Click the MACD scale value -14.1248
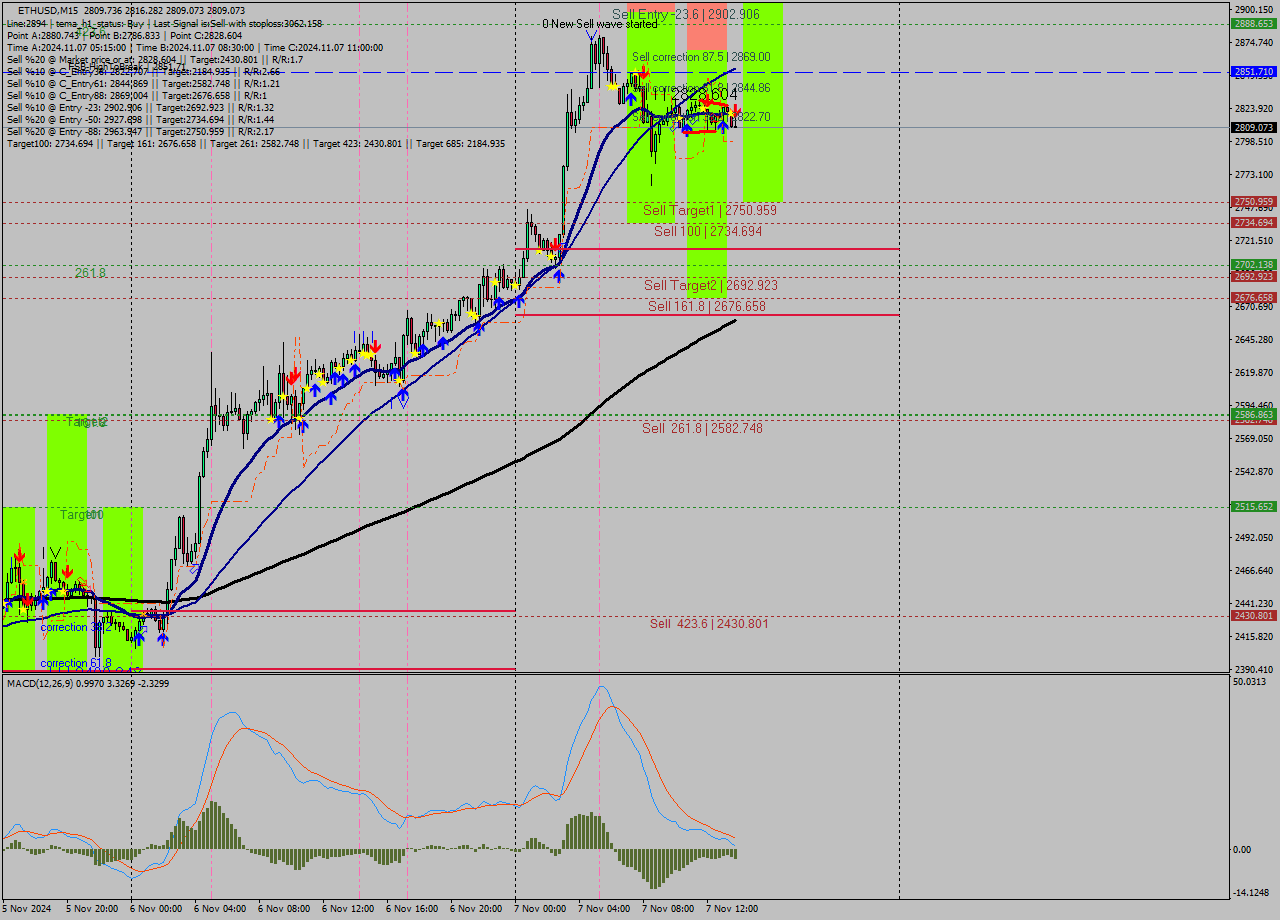The image size is (1280, 920). point(1252,894)
